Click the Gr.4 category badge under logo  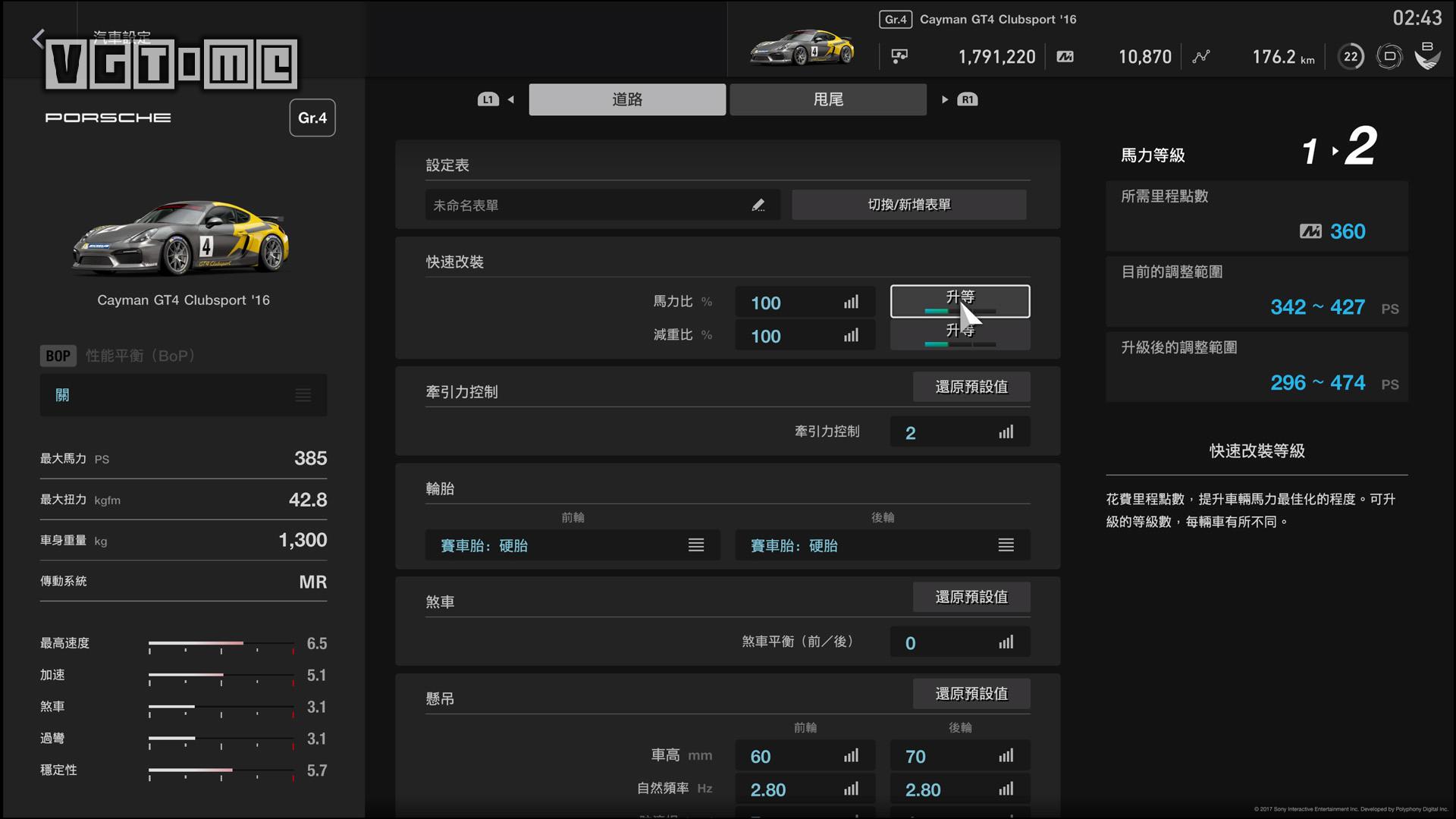click(x=312, y=118)
